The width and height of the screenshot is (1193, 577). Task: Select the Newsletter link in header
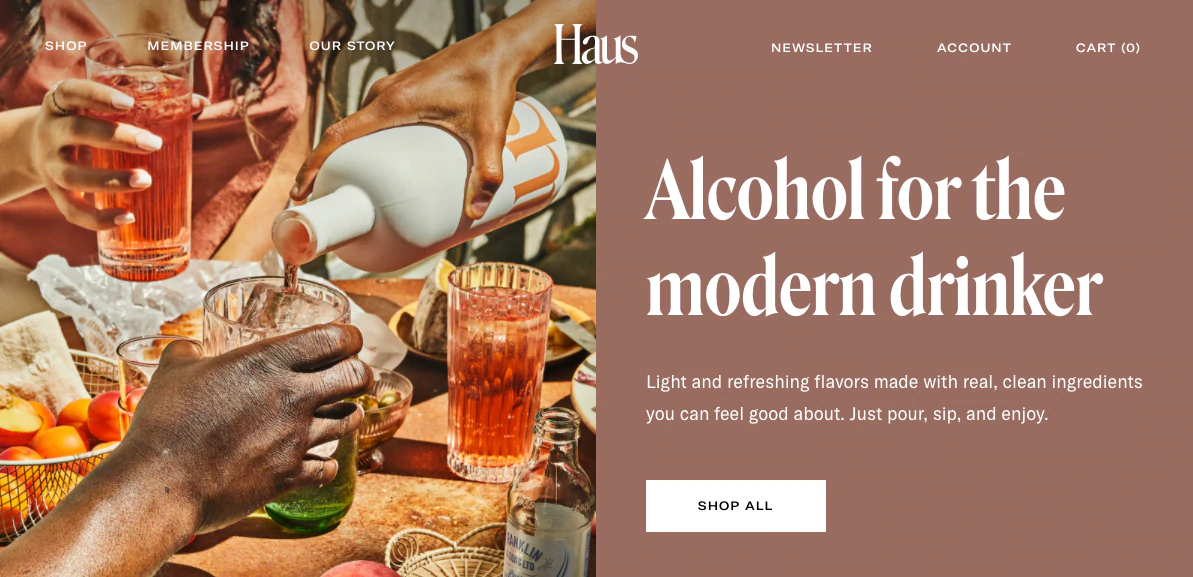pos(822,48)
